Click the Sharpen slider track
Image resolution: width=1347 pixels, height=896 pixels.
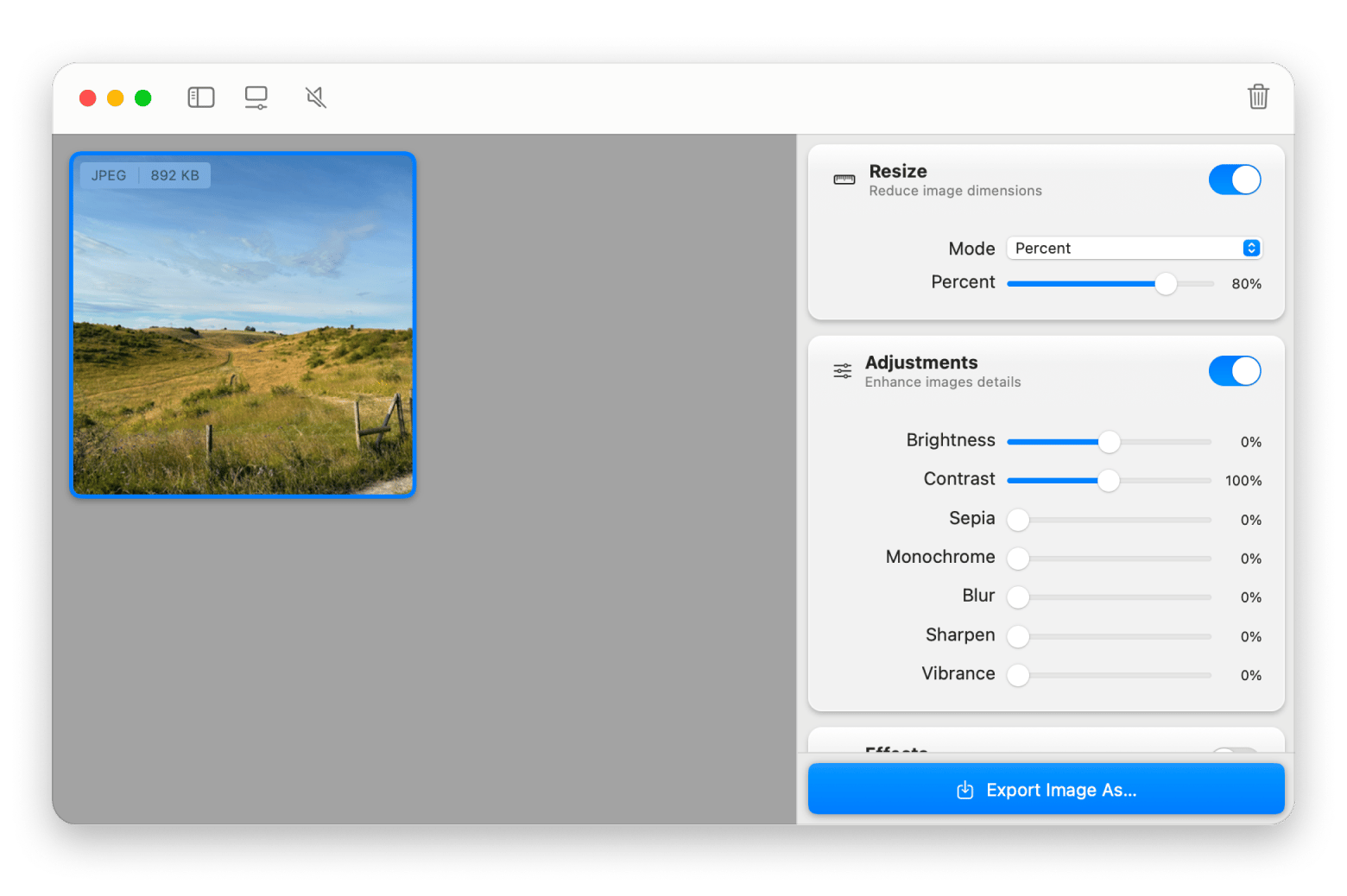[x=1110, y=636]
